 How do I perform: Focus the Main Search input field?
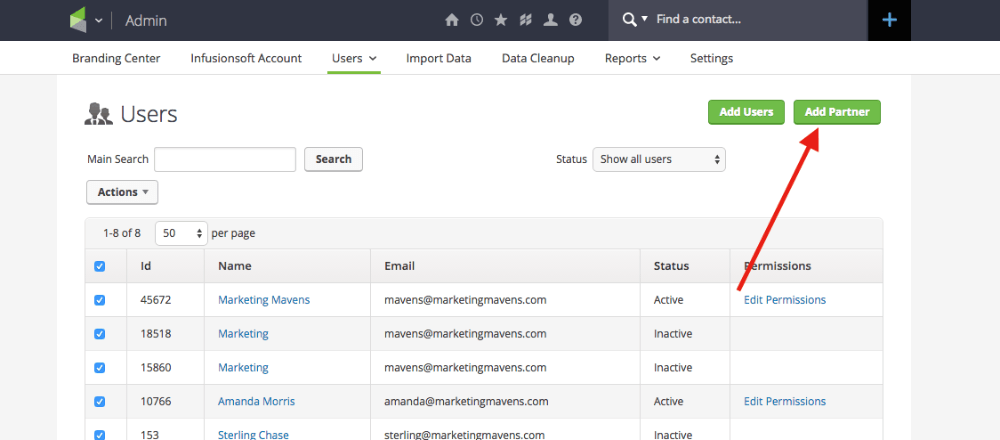tap(225, 159)
